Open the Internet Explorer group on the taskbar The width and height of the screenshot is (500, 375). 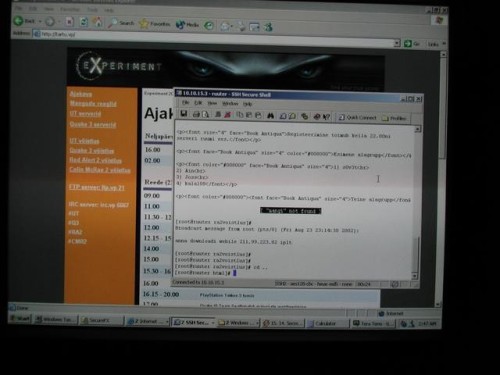coord(148,322)
